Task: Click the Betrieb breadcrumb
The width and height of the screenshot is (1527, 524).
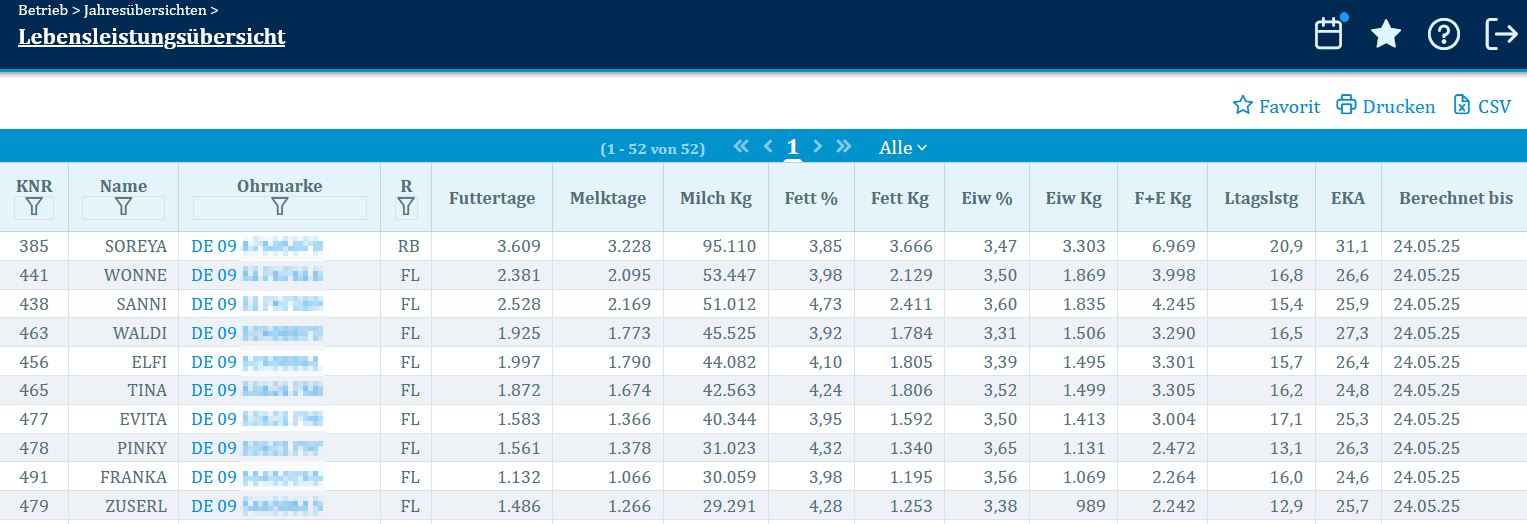Action: pyautogui.click(x=42, y=11)
